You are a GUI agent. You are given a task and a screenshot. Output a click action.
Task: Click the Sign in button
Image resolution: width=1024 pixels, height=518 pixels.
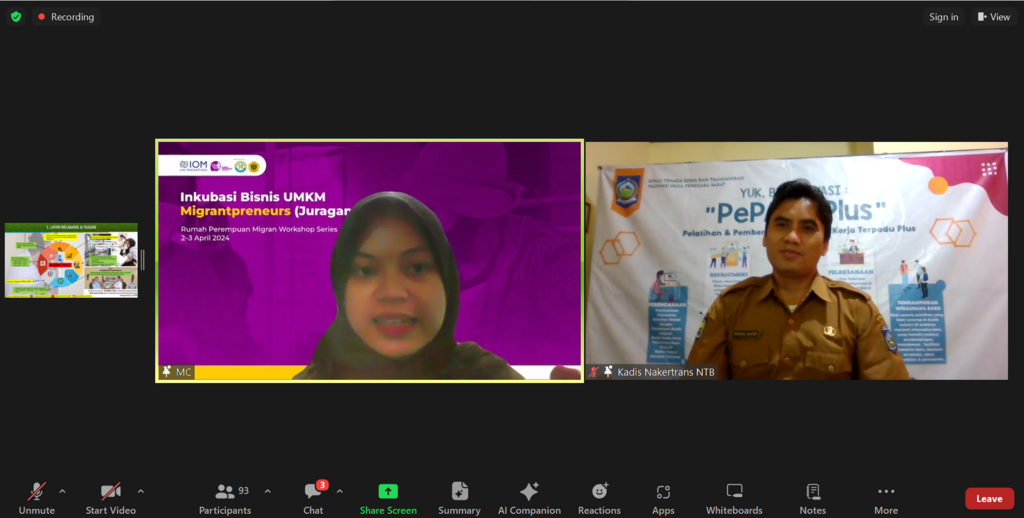[943, 17]
